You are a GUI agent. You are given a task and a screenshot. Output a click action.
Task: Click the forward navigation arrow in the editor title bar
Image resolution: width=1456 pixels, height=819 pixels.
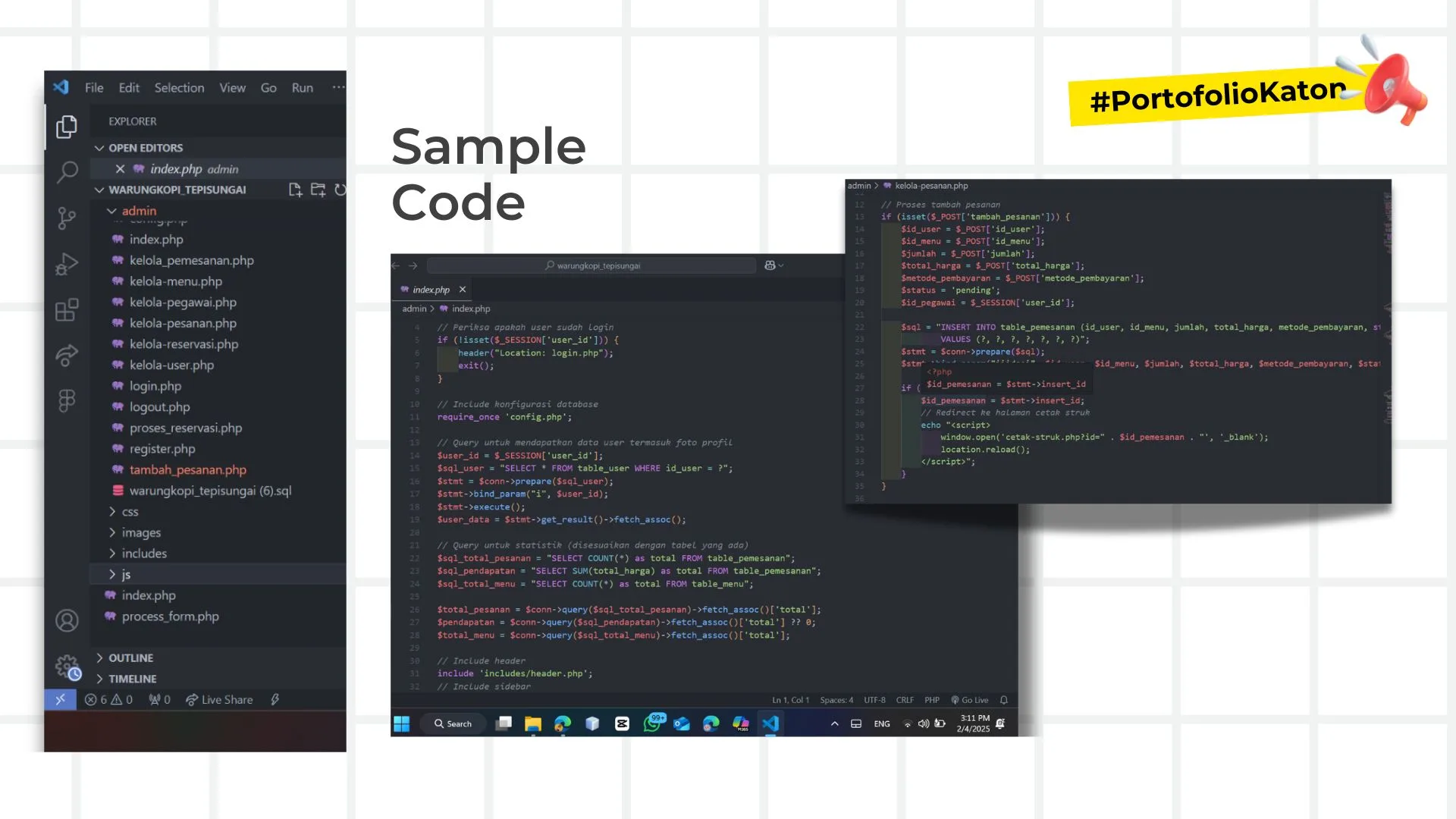(413, 265)
